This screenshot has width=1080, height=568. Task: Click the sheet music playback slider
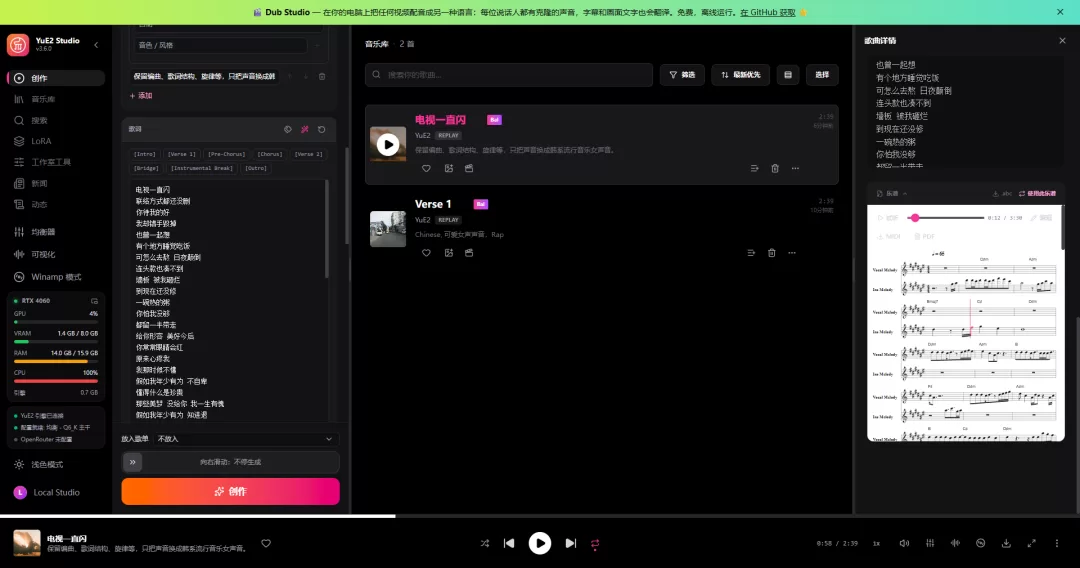(946, 218)
